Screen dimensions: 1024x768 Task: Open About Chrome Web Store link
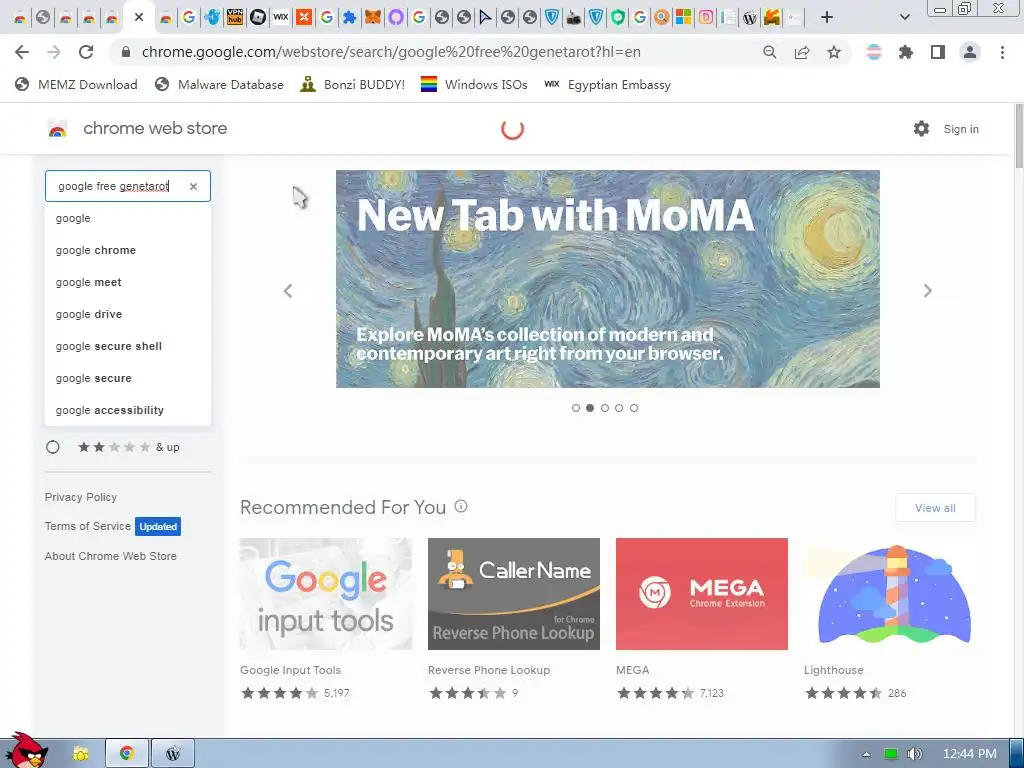click(110, 556)
